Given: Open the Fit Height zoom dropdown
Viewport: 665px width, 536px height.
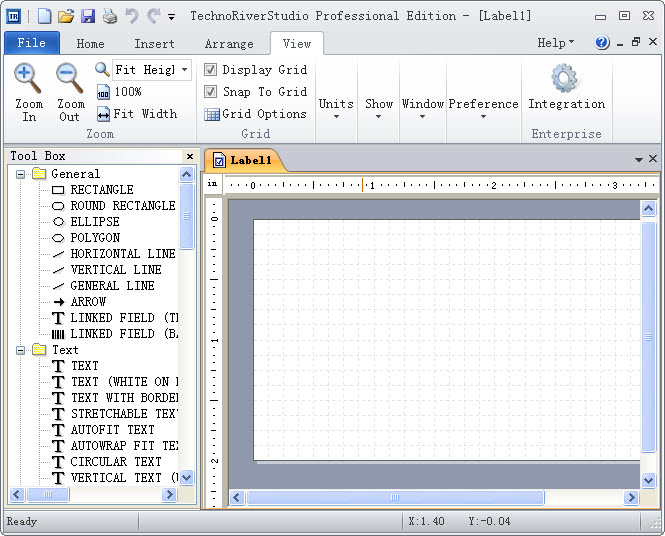Looking at the screenshot, I should point(185,70).
